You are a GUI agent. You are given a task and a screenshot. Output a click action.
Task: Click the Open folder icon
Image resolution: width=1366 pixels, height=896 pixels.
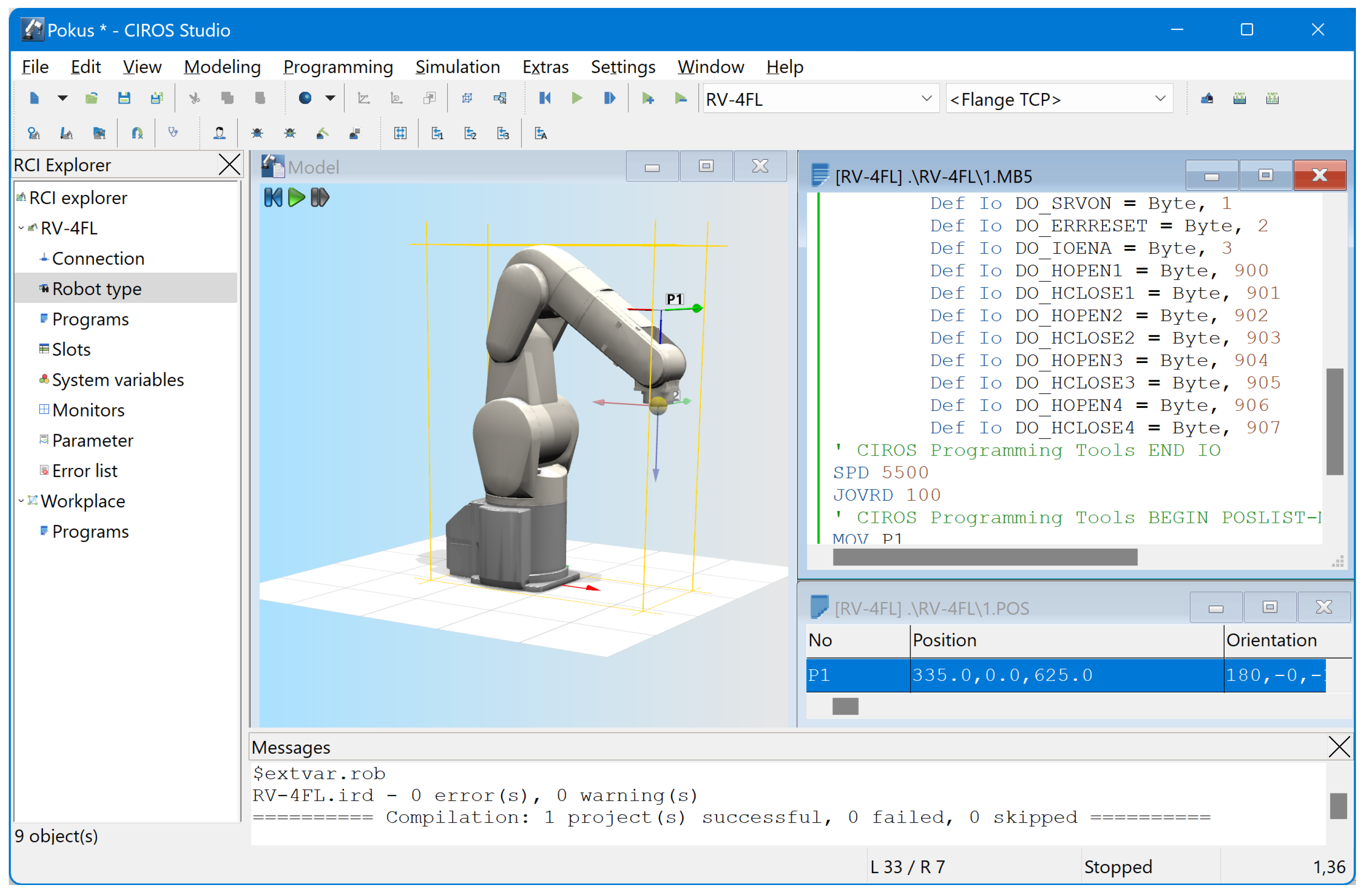pyautogui.click(x=91, y=99)
